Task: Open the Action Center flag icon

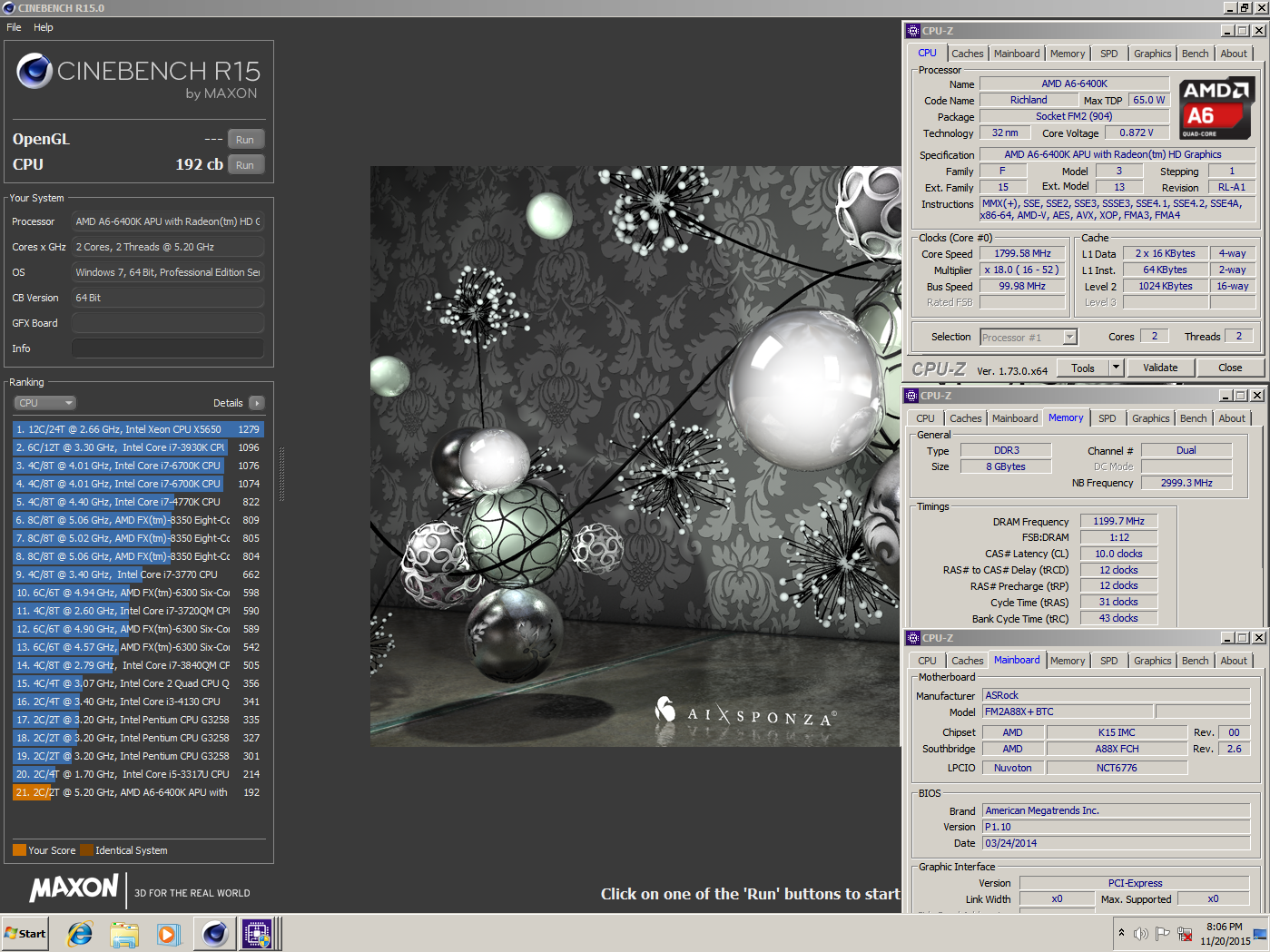Action: (x=1162, y=933)
